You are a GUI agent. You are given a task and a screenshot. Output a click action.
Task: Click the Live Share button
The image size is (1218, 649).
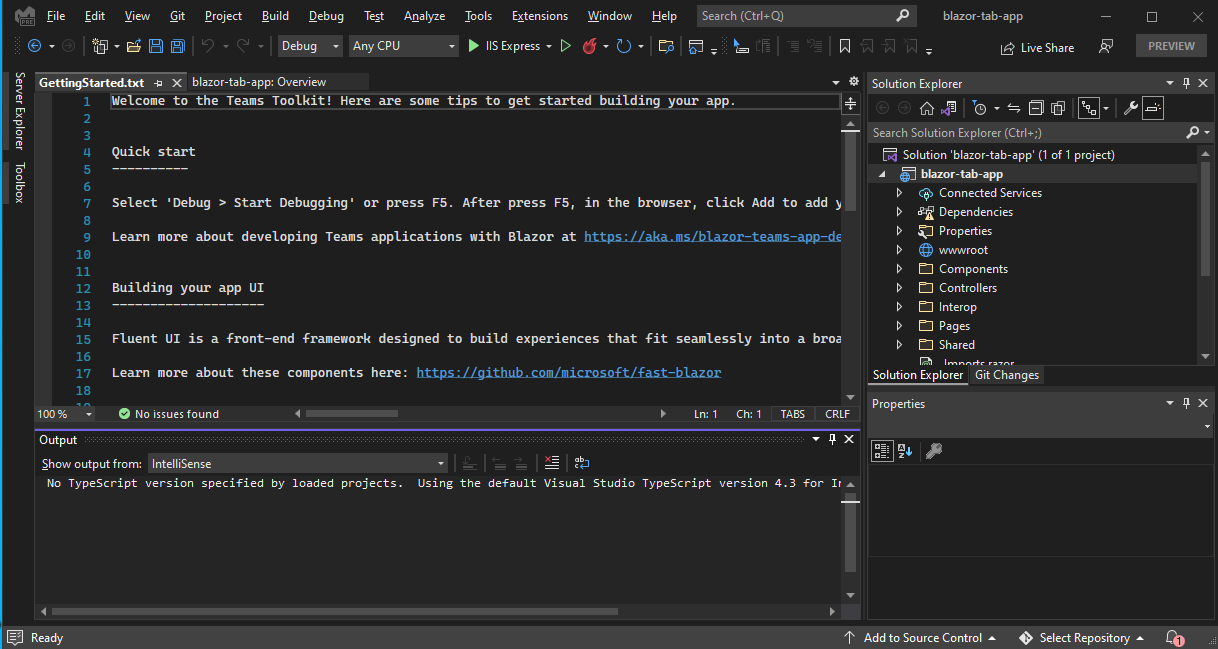click(x=1037, y=47)
